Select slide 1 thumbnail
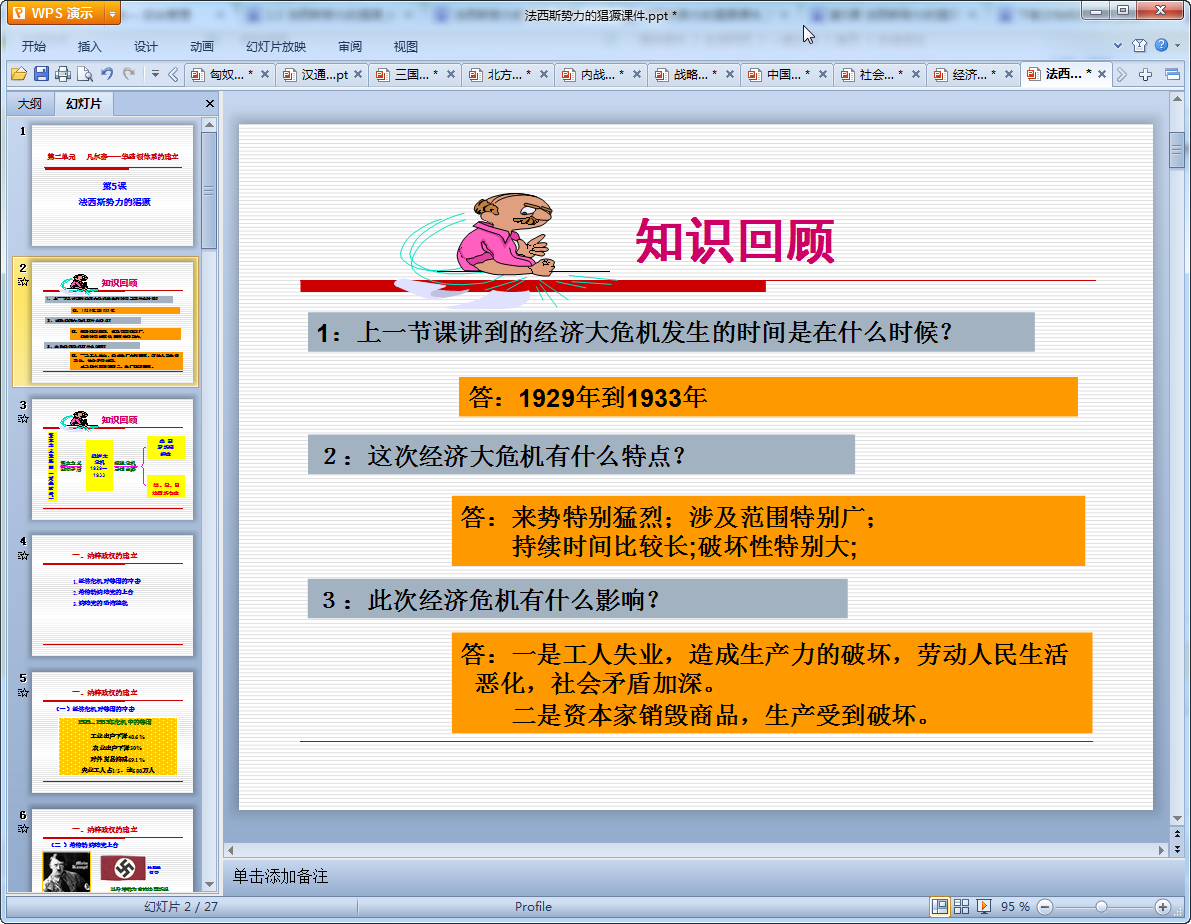 pos(112,185)
